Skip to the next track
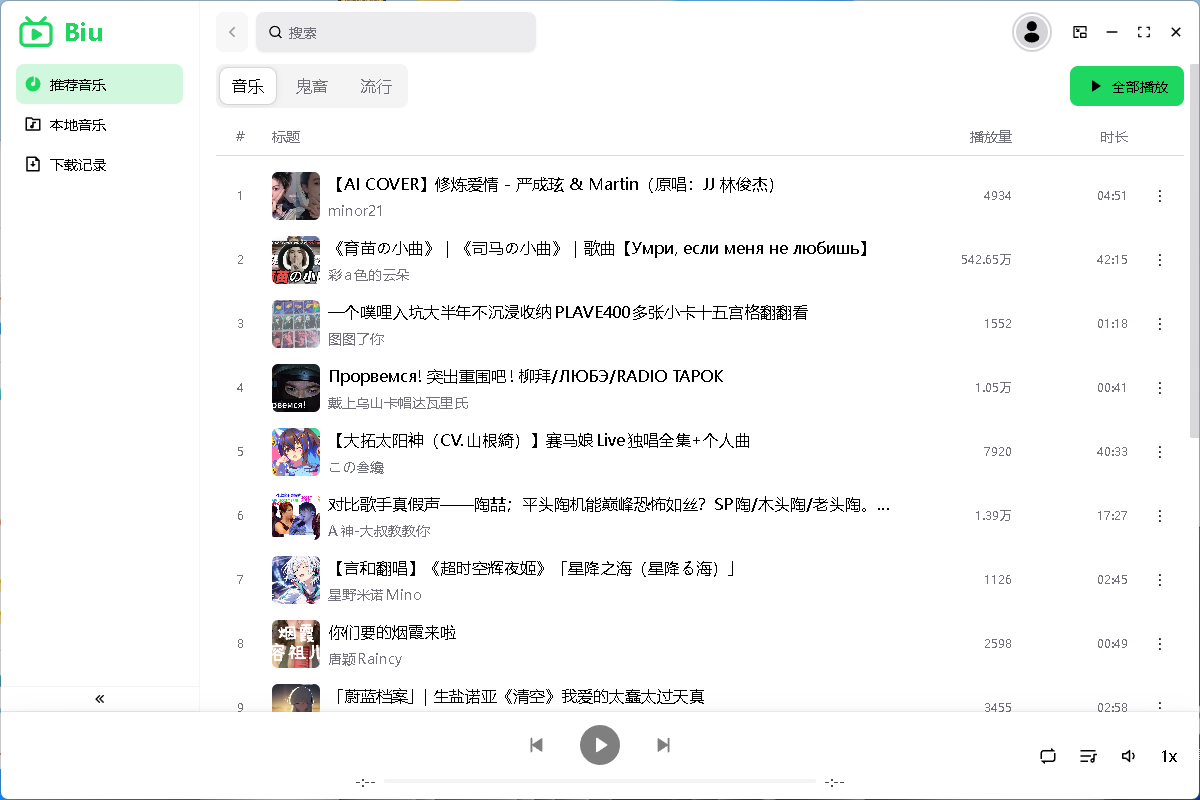 [663, 744]
